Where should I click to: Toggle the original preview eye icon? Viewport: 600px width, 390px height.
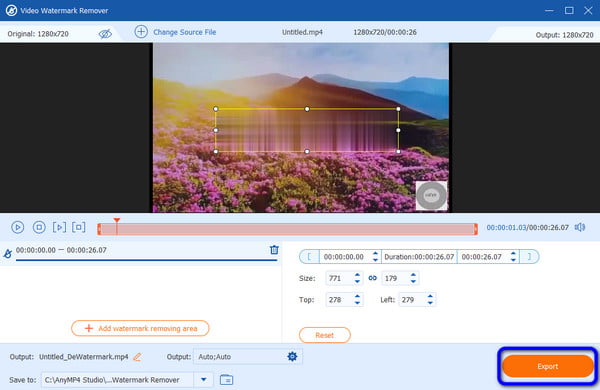pos(105,34)
